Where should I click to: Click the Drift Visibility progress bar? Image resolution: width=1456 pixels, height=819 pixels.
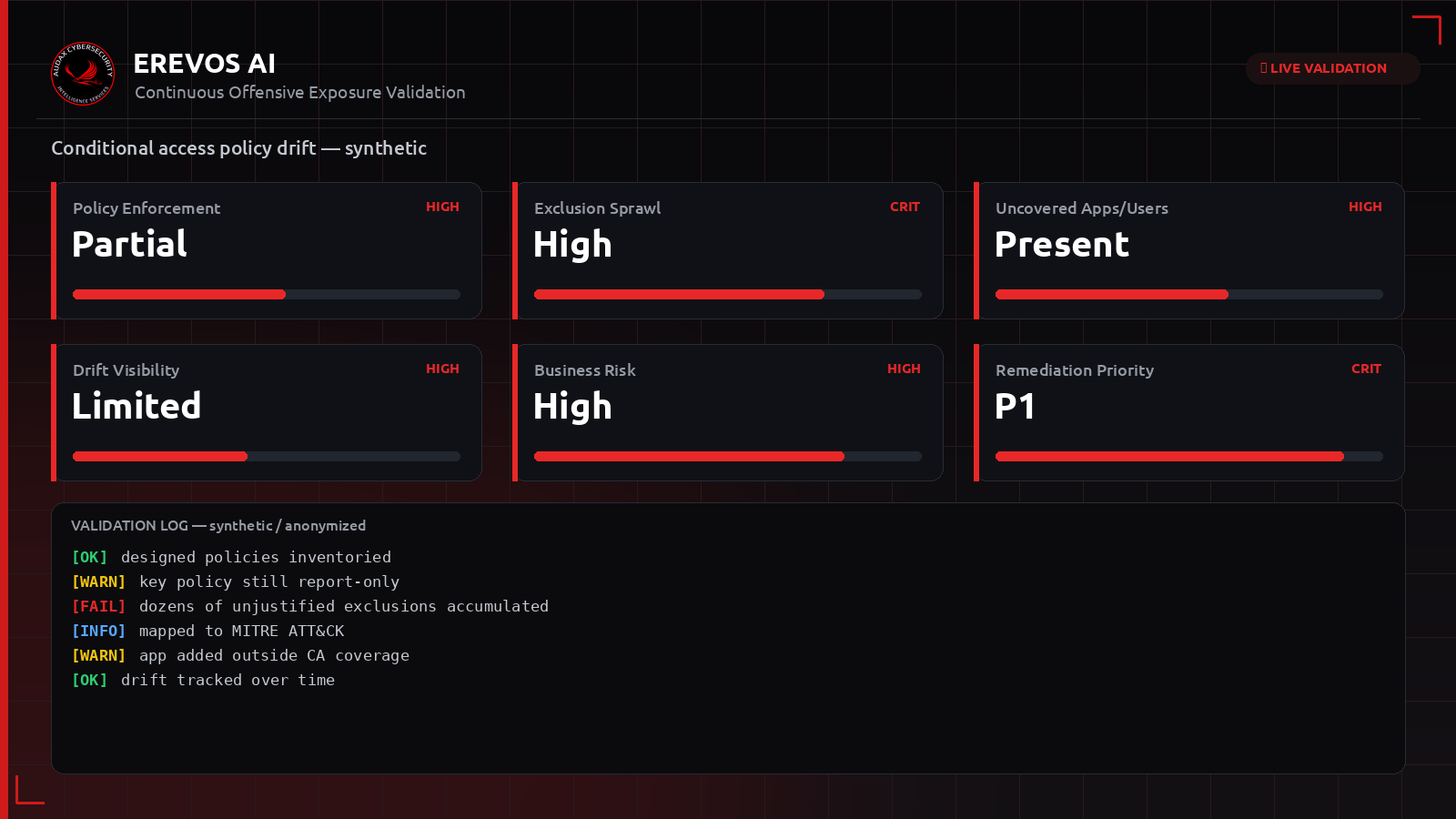[267, 456]
